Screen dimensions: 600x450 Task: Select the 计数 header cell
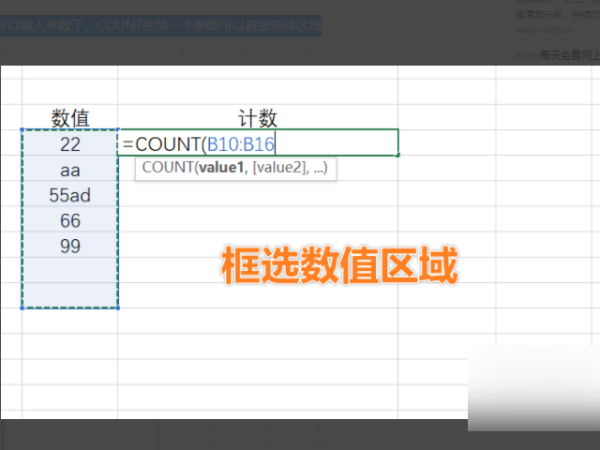[258, 117]
